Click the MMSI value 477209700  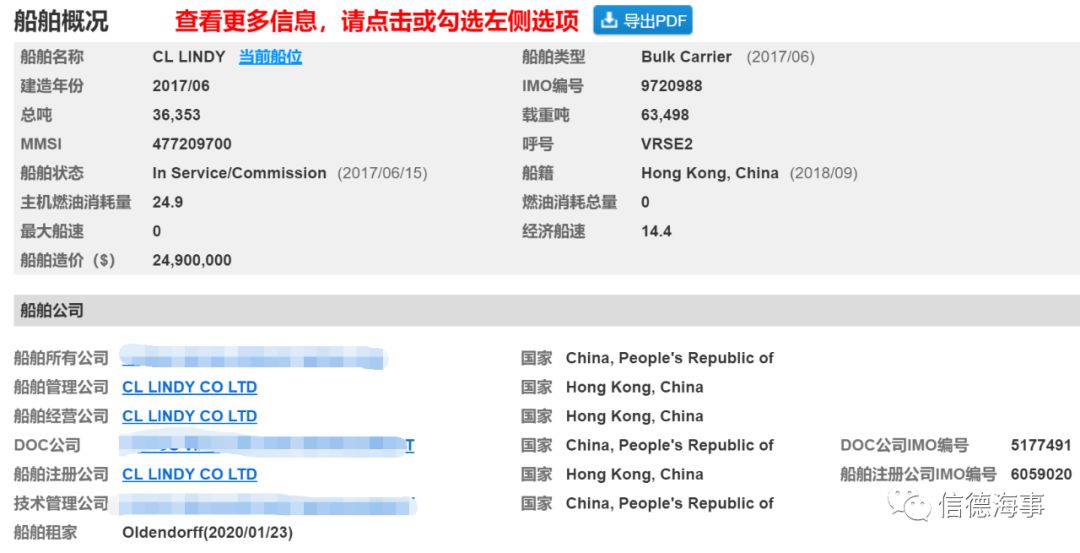click(x=192, y=144)
